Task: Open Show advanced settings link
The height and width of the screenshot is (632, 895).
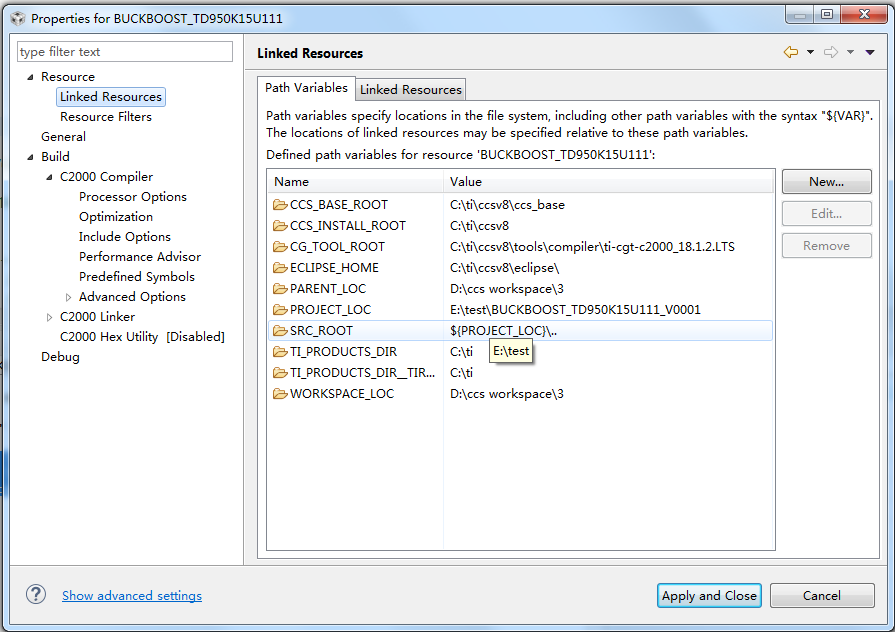Action: click(132, 596)
